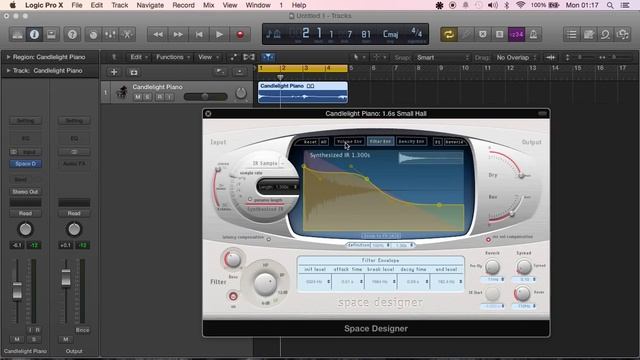Select the Filter Env button in Space Designer
The height and width of the screenshot is (360, 640).
pyautogui.click(x=380, y=141)
